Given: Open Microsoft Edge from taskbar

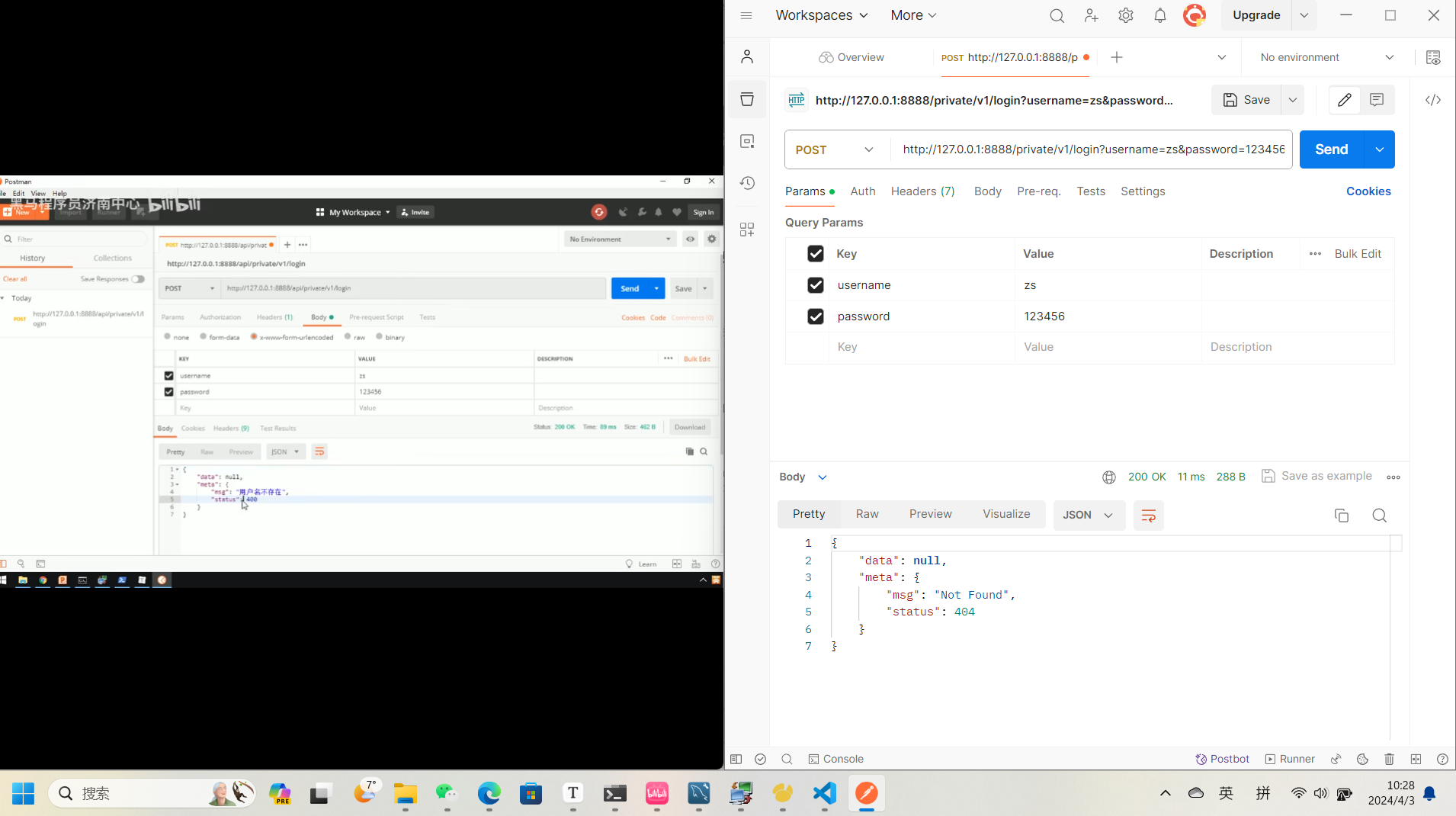Looking at the screenshot, I should pyautogui.click(x=489, y=793).
